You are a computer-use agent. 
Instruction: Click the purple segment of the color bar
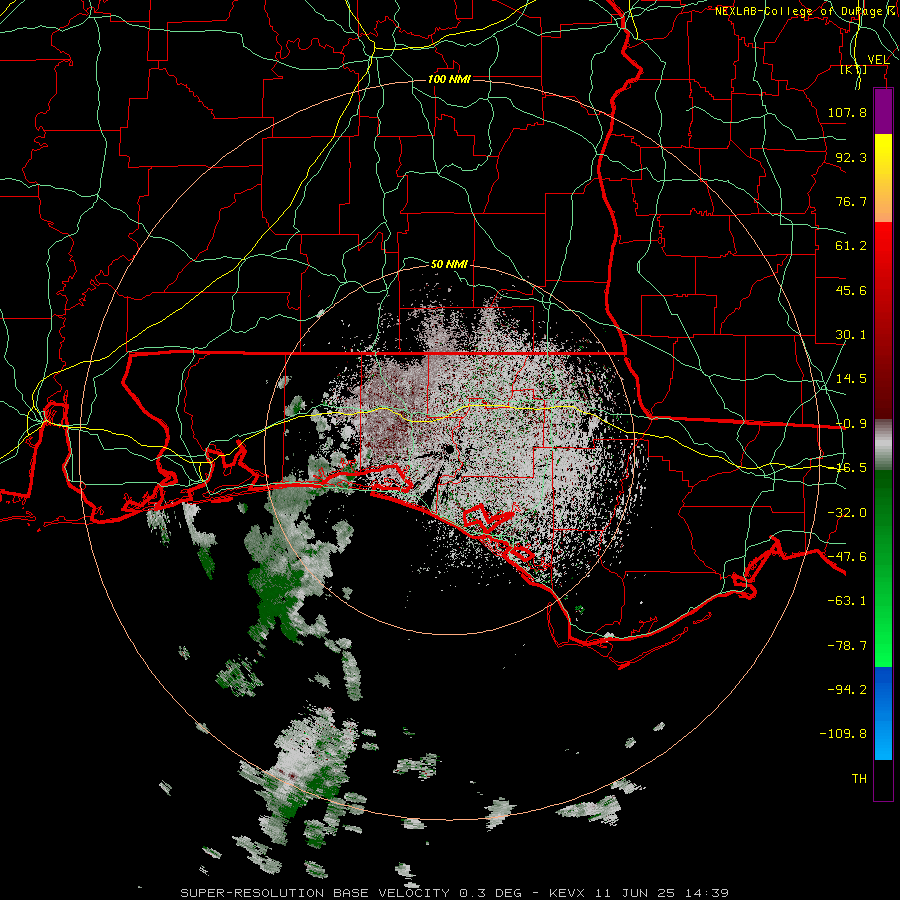coord(883,112)
